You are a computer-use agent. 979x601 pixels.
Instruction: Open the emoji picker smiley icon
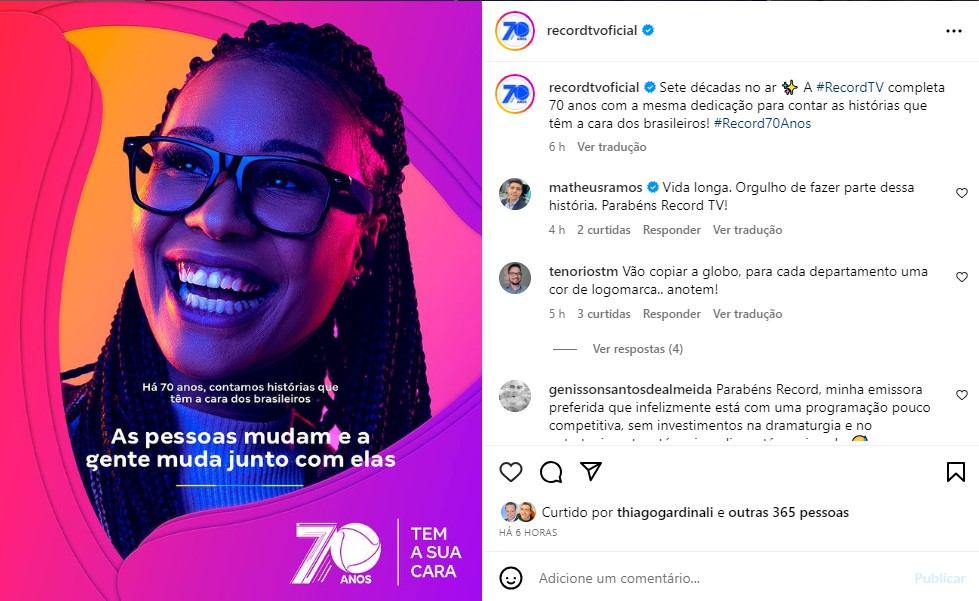[x=511, y=578]
